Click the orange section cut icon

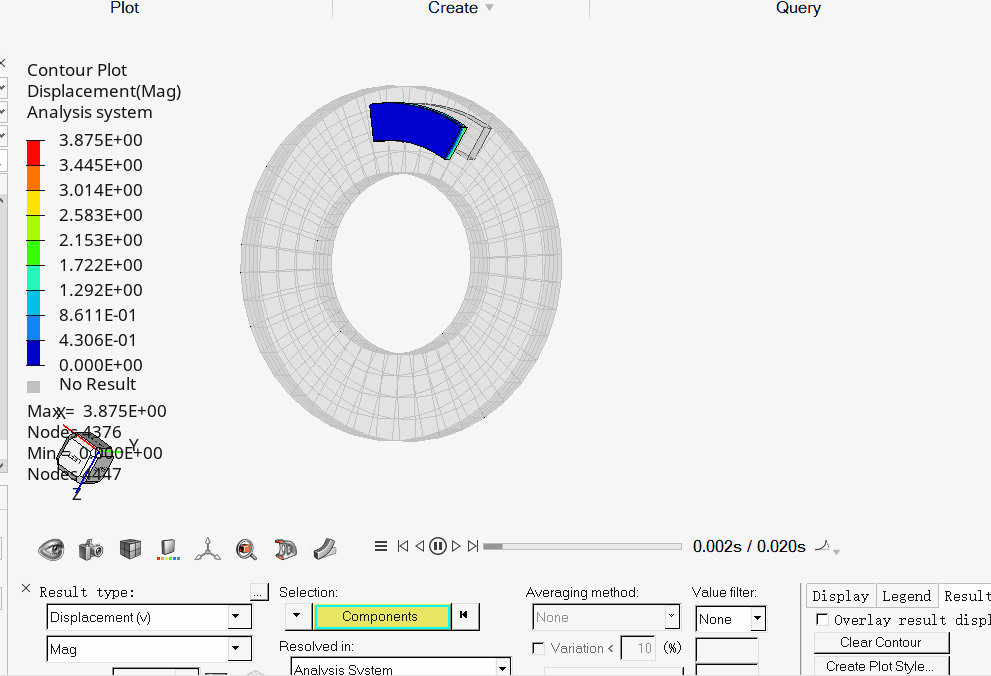coord(286,548)
